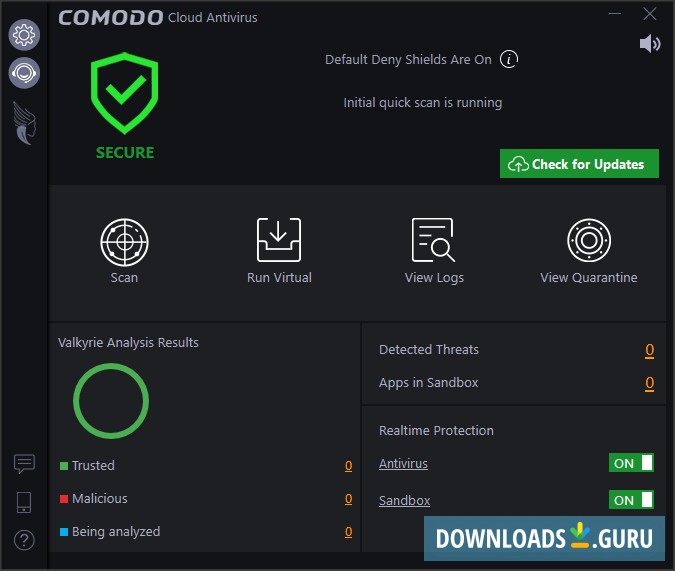Click the 'Run Virtual' label
Screen dimensions: 675x571
[279, 278]
